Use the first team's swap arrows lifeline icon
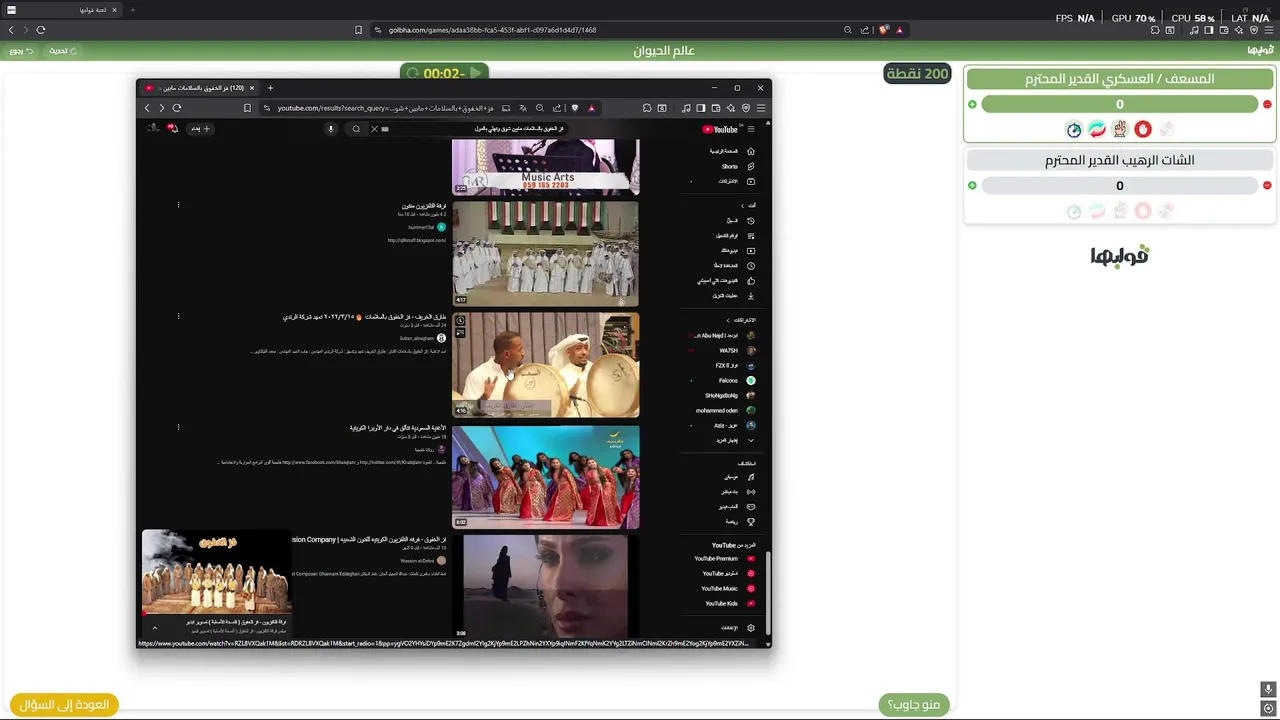Image resolution: width=1280 pixels, height=720 pixels. click(x=1097, y=129)
